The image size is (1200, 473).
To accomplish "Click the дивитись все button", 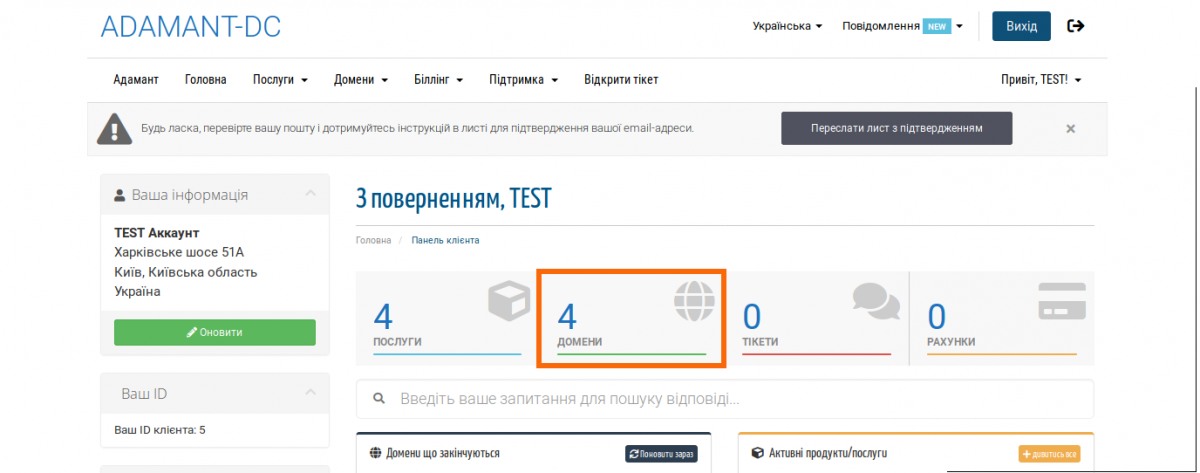I will [1049, 454].
